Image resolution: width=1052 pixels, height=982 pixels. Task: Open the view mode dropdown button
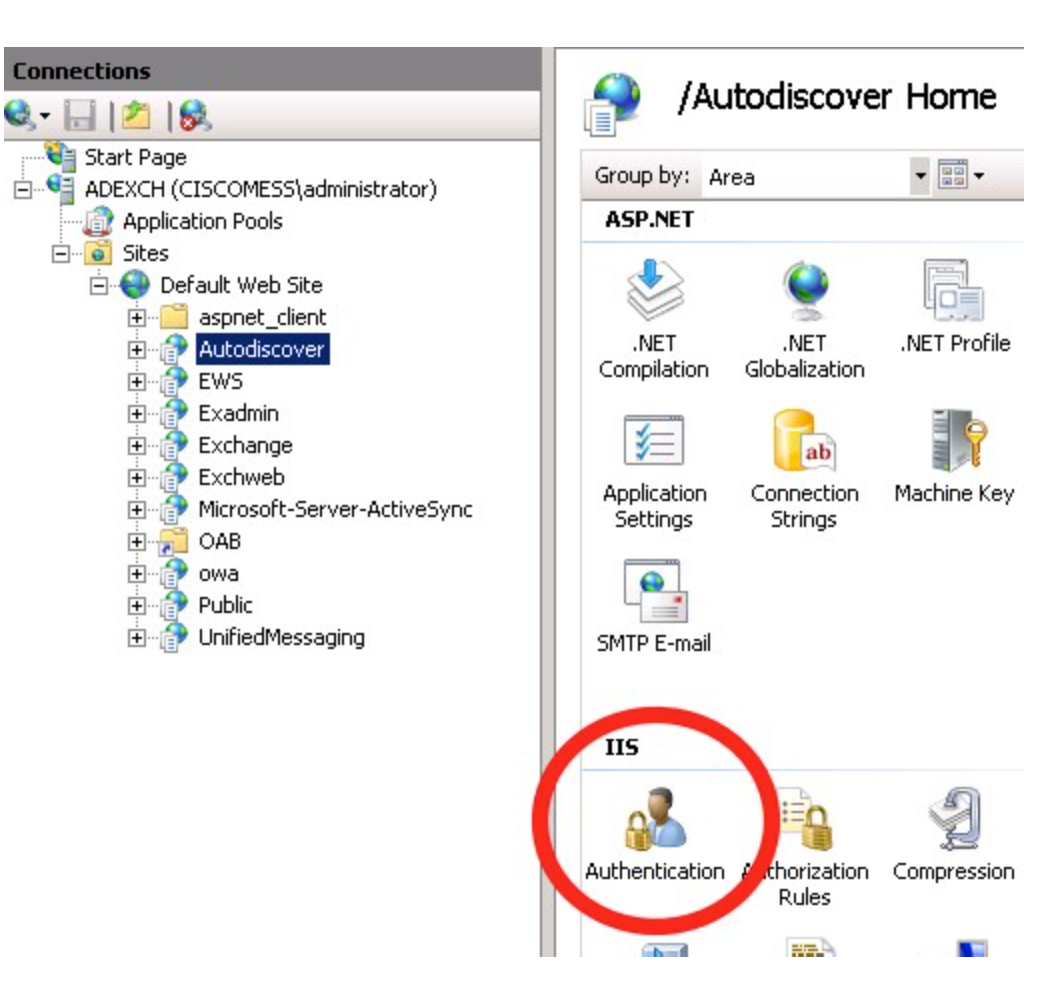click(962, 177)
